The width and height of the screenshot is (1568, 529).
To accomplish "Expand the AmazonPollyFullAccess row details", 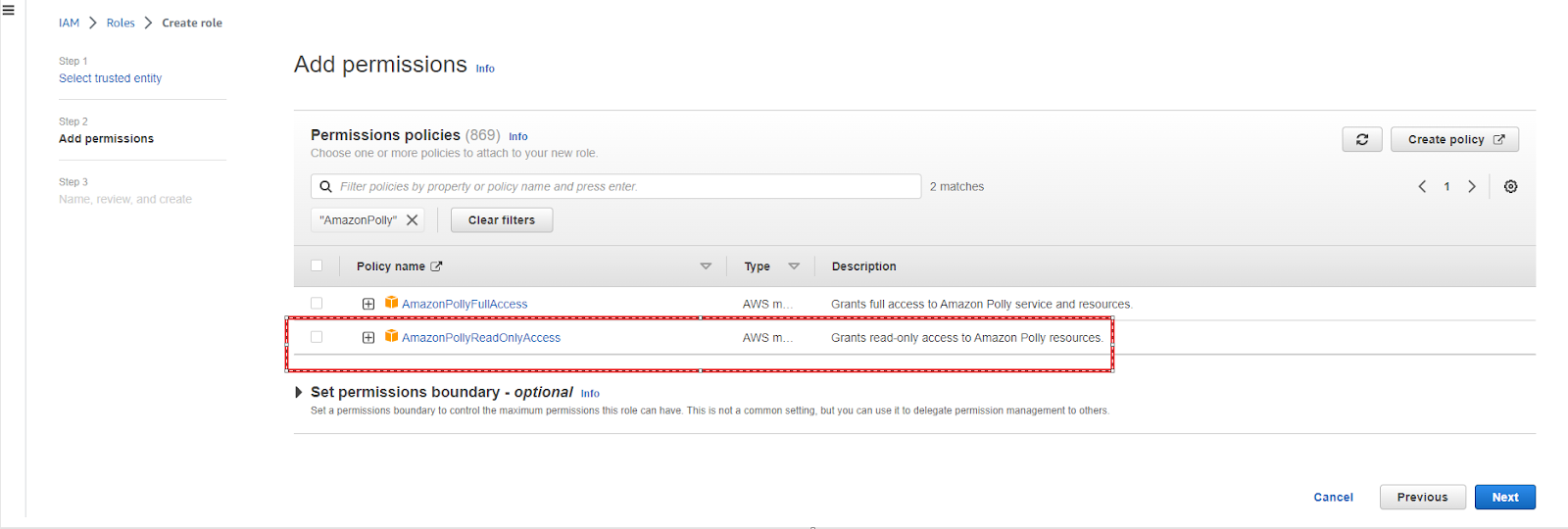I will pyautogui.click(x=368, y=304).
